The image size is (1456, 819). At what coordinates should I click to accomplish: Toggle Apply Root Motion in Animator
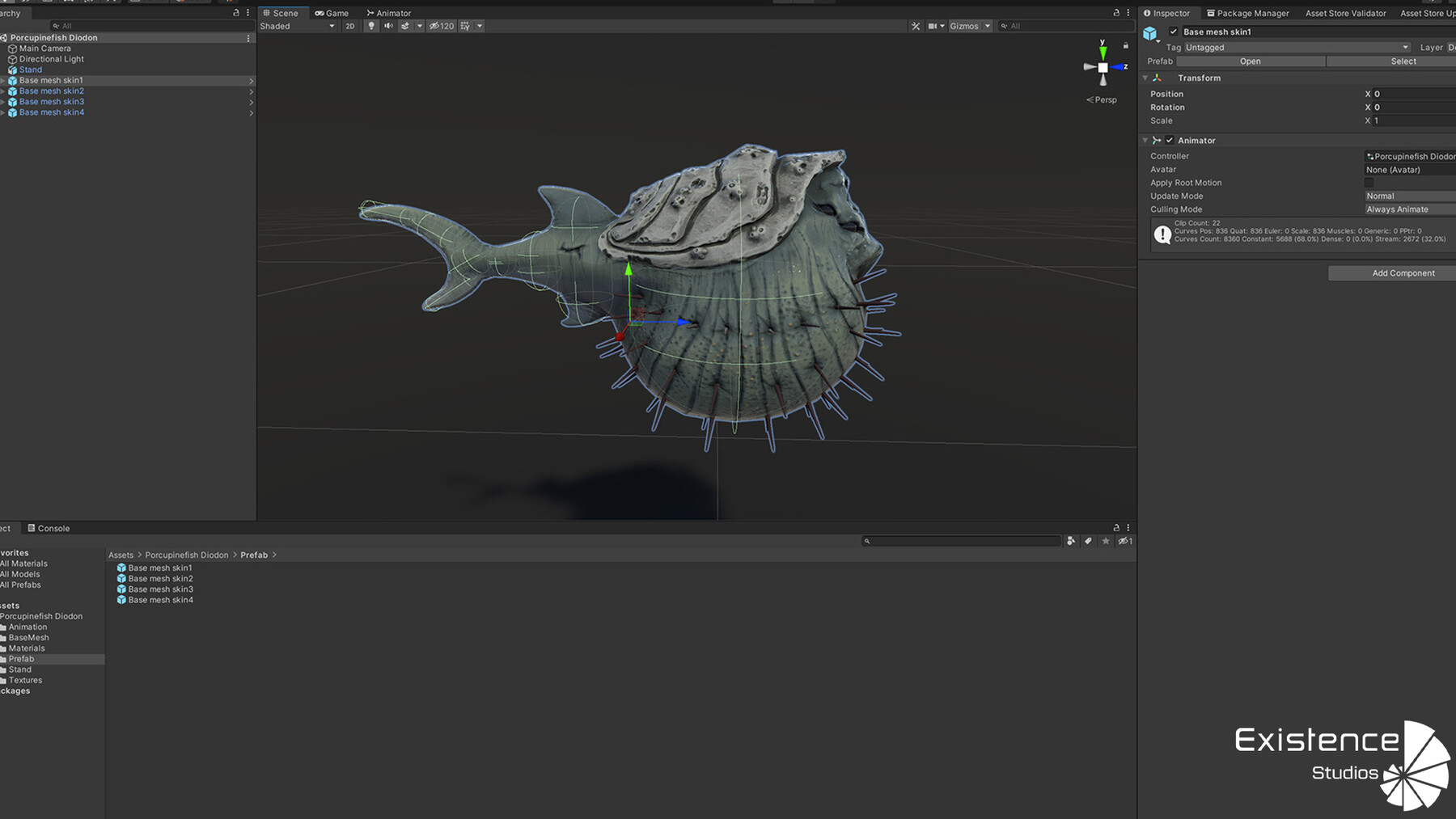coord(1369,183)
